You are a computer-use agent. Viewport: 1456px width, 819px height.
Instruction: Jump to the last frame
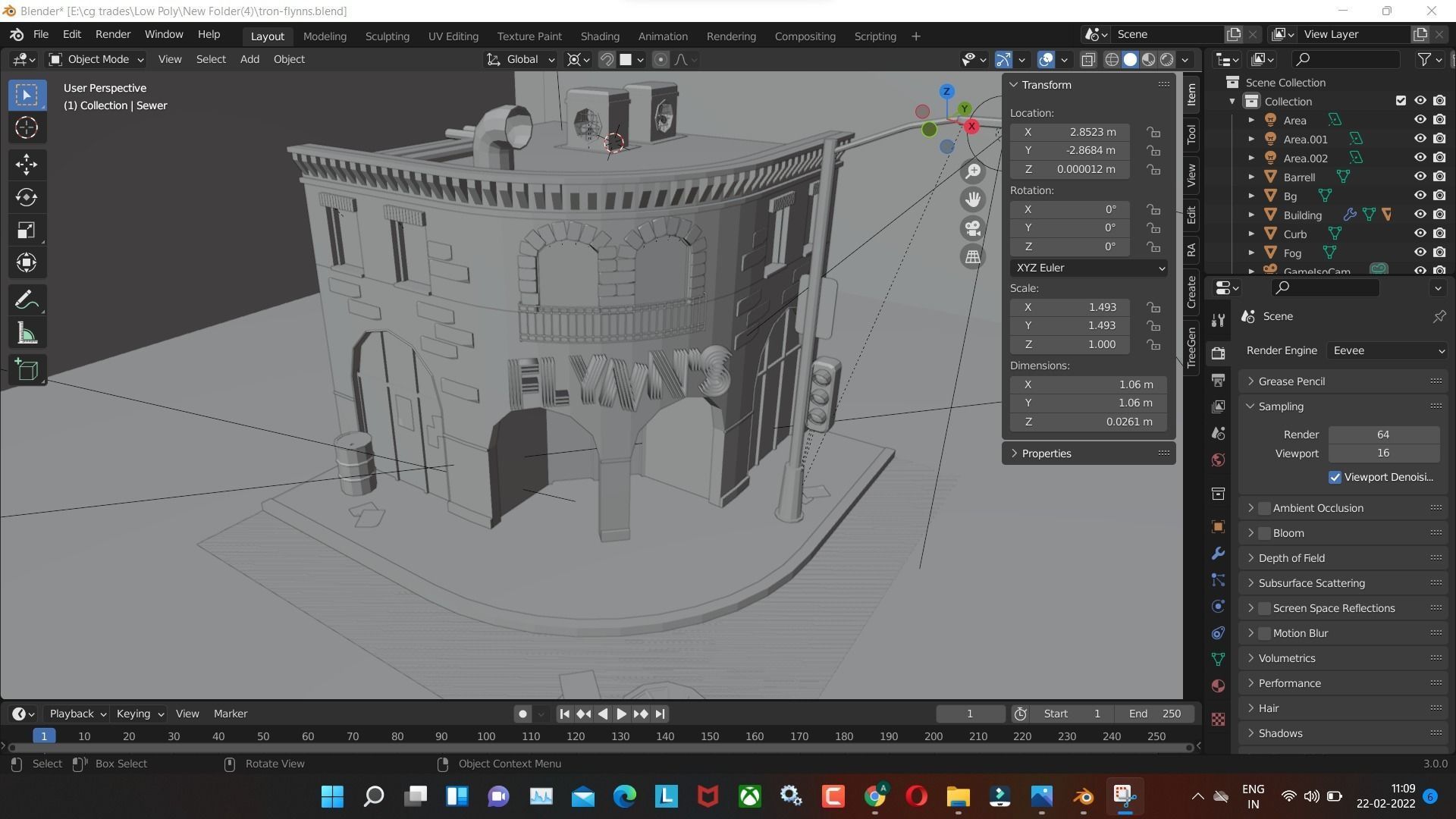pyautogui.click(x=660, y=714)
